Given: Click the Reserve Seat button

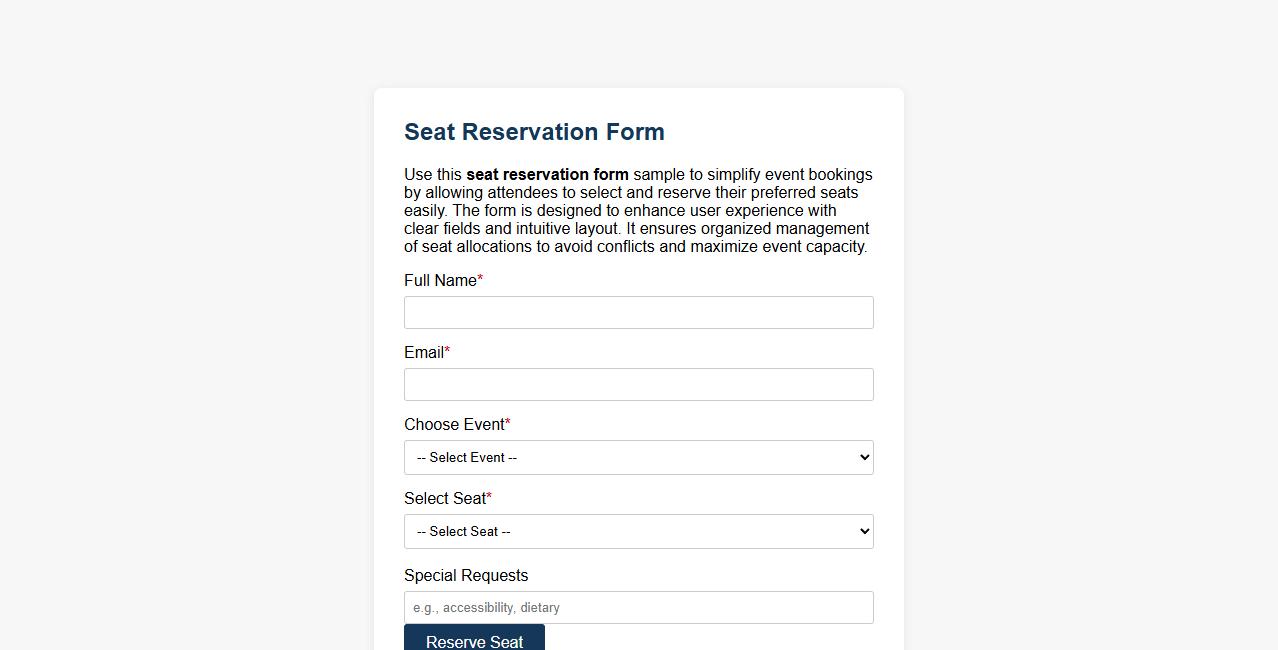Looking at the screenshot, I should point(474,640).
